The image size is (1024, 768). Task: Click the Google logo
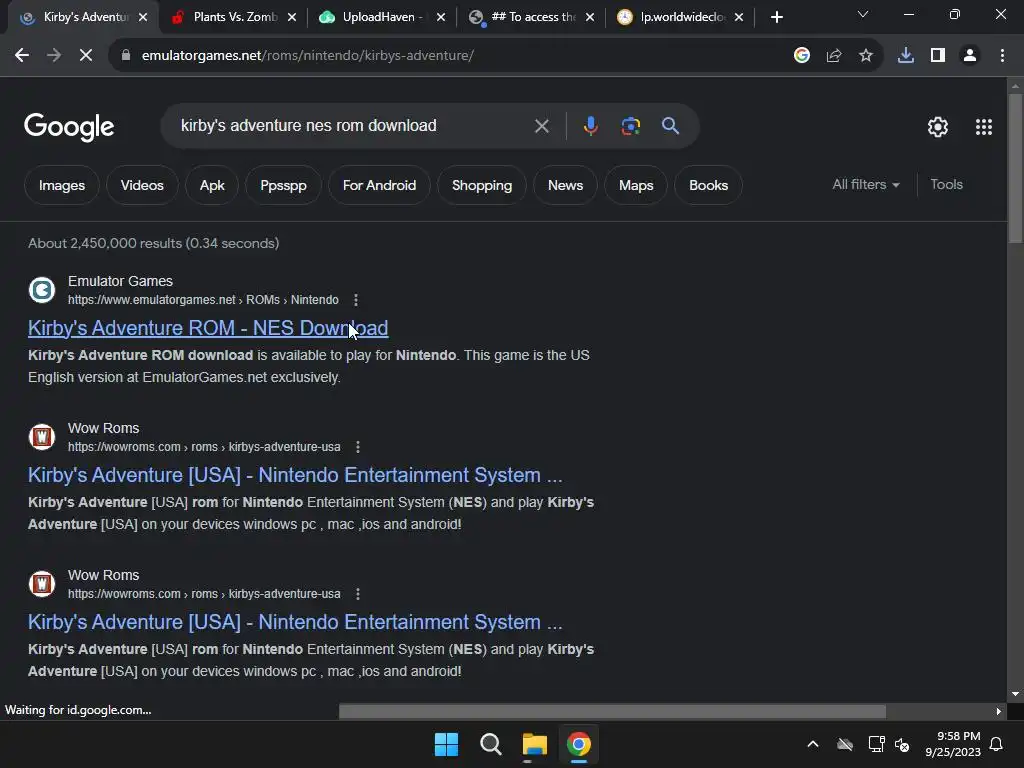[69, 127]
